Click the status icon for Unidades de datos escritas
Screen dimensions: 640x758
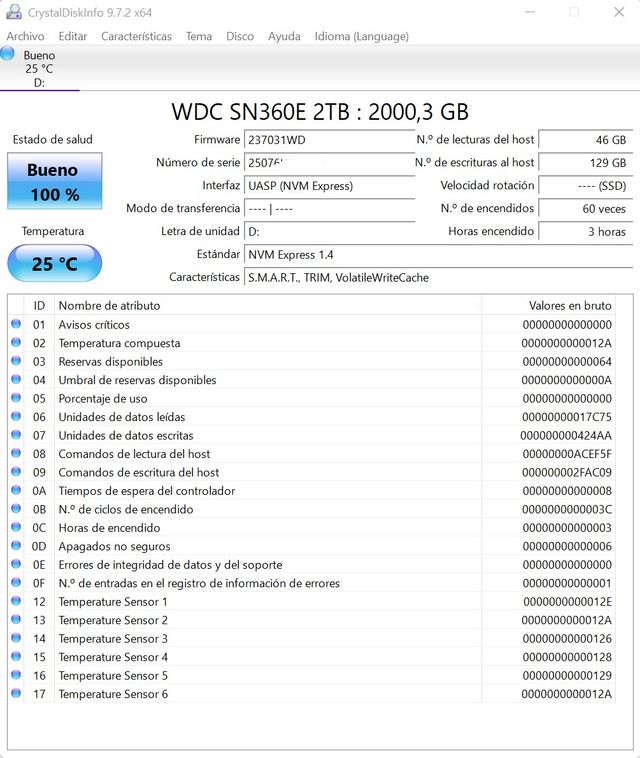pyautogui.click(x=16, y=435)
